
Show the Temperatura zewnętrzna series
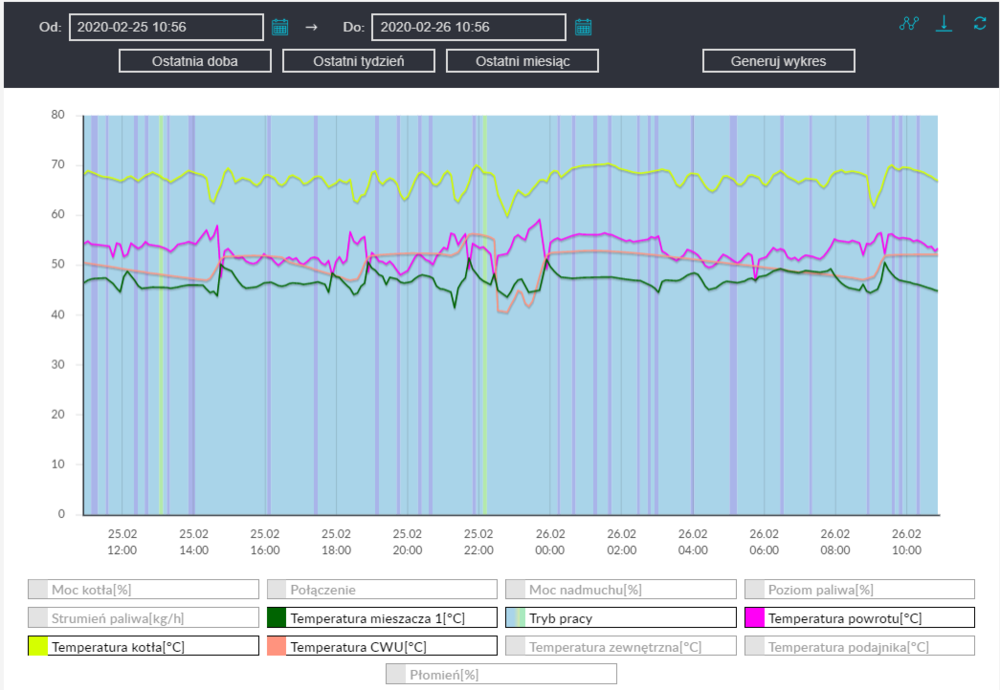tap(619, 647)
